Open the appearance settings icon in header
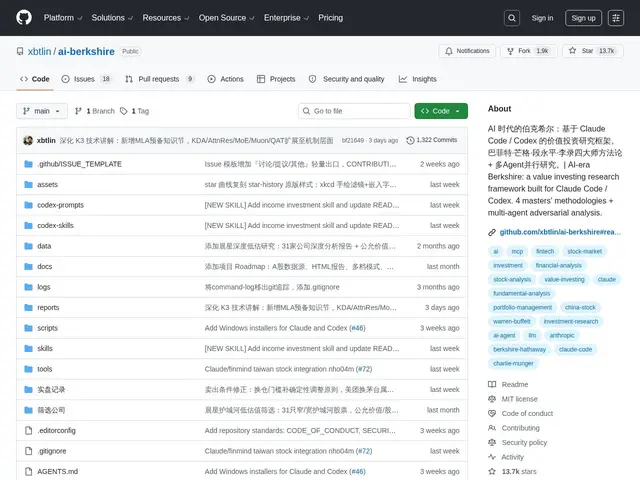Screen dimensions: 640x480 (x=616, y=18)
